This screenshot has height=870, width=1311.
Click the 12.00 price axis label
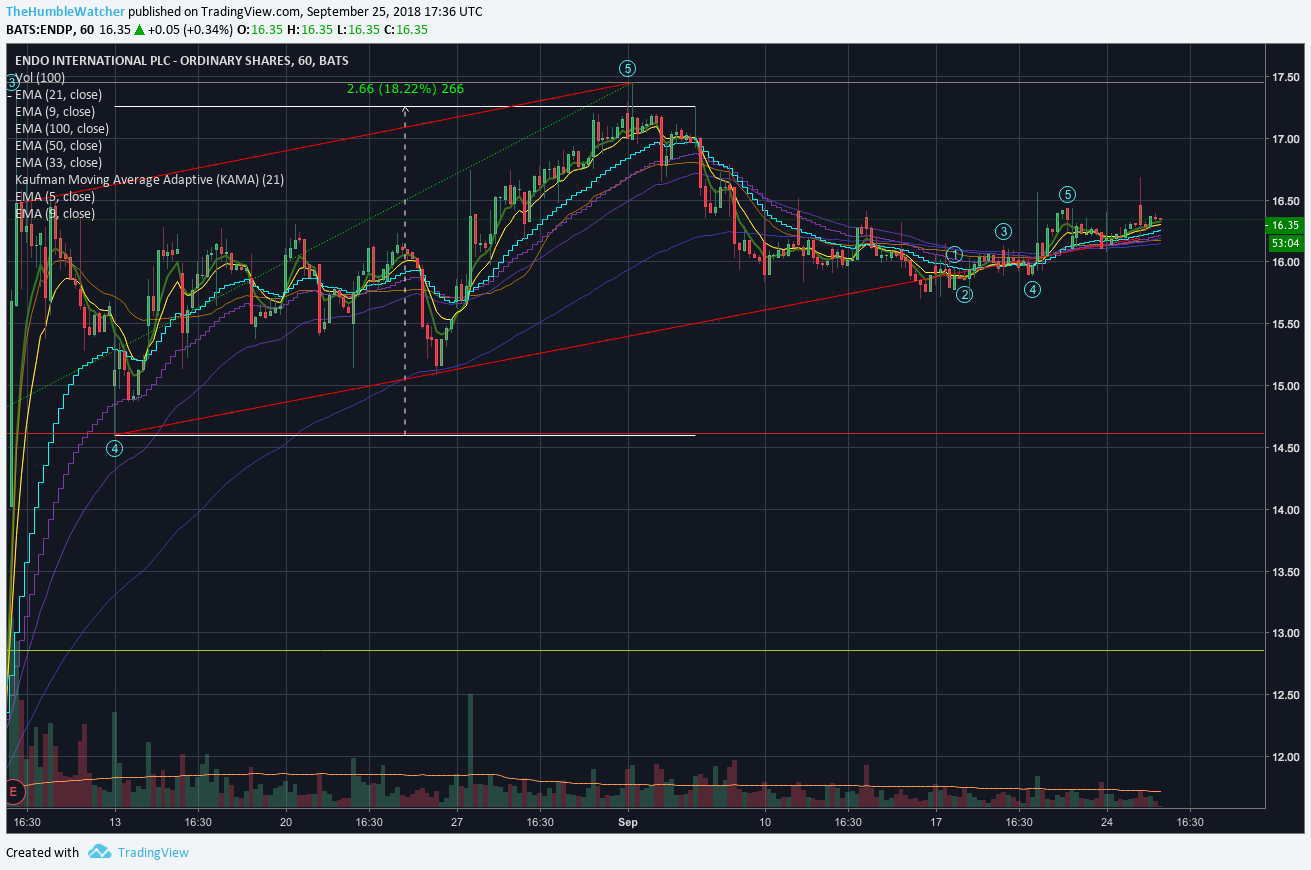point(1285,757)
